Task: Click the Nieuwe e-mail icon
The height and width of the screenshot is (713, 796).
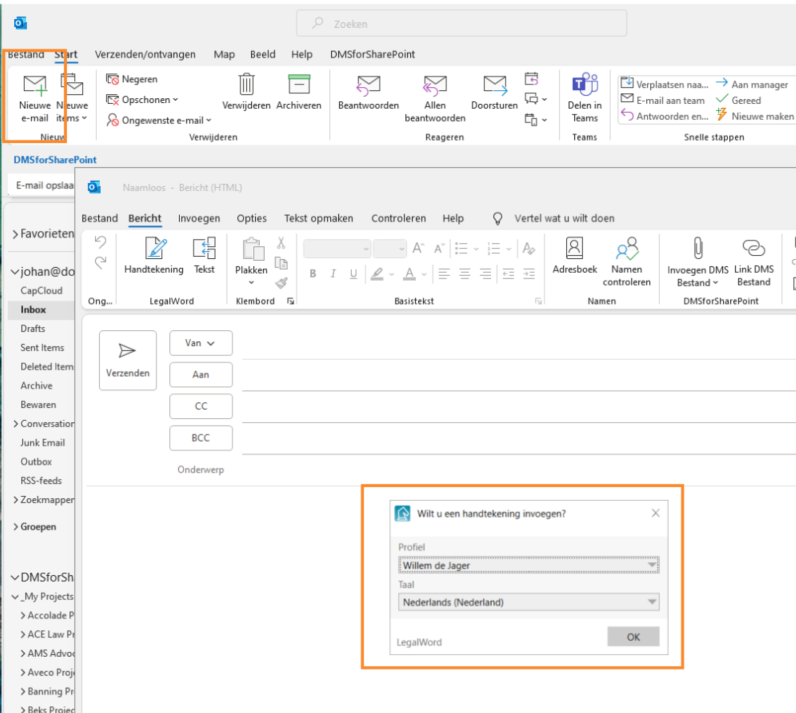Action: point(35,86)
